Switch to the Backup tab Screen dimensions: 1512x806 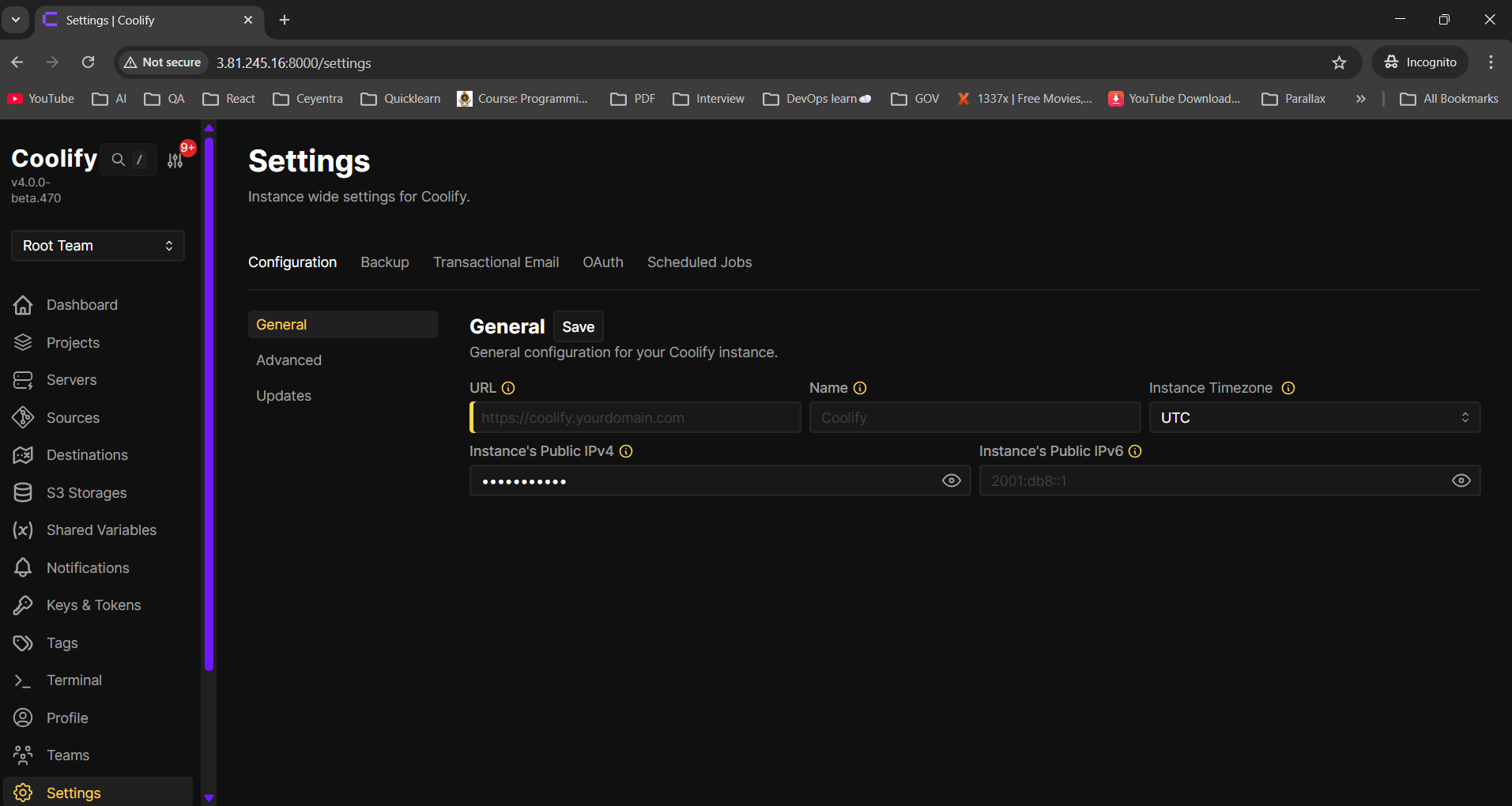385,262
